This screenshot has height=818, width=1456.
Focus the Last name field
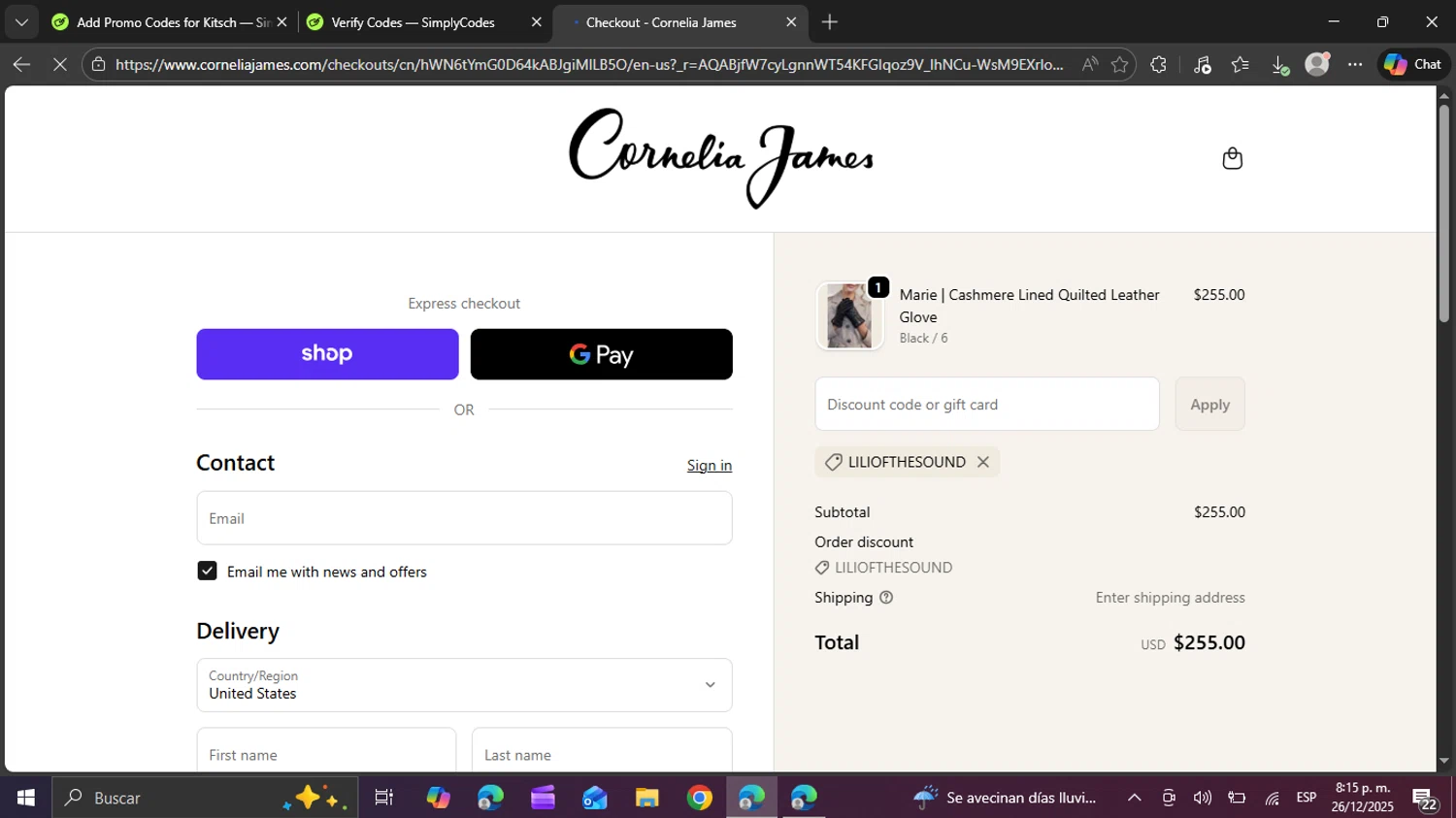tap(602, 751)
